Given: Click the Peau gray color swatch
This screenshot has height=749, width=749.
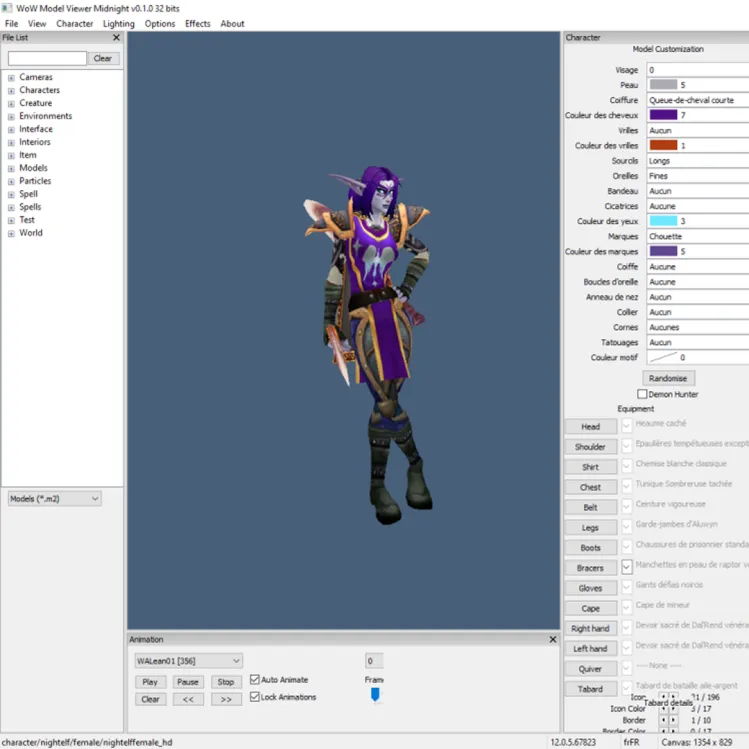Looking at the screenshot, I should tap(663, 85).
